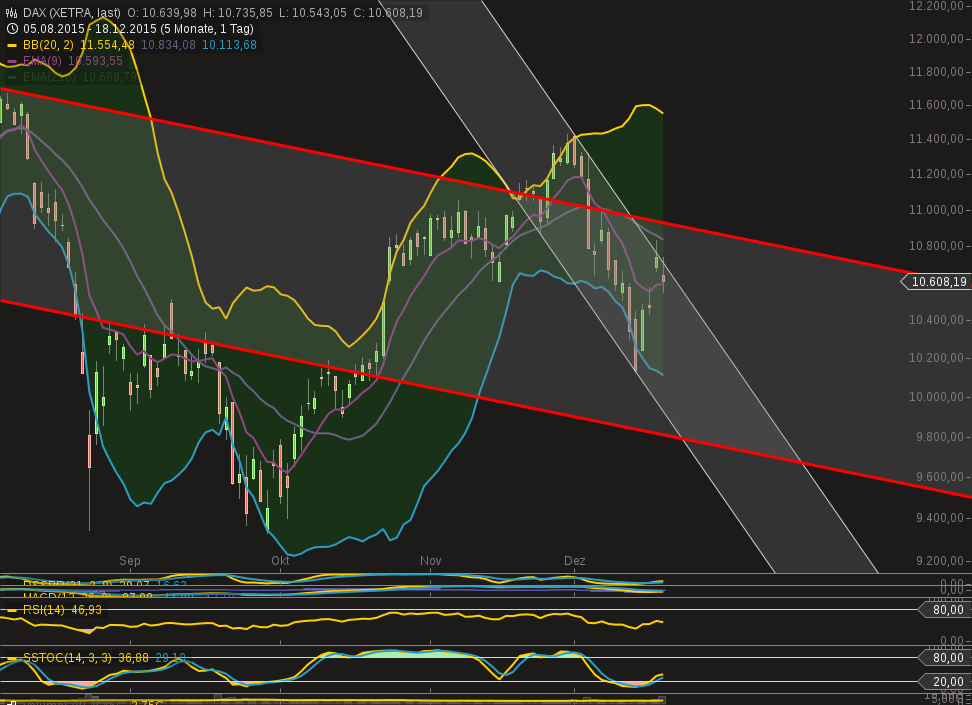Click the close price C: 10.608,19 in header
This screenshot has height=705, width=972.
(x=389, y=12)
